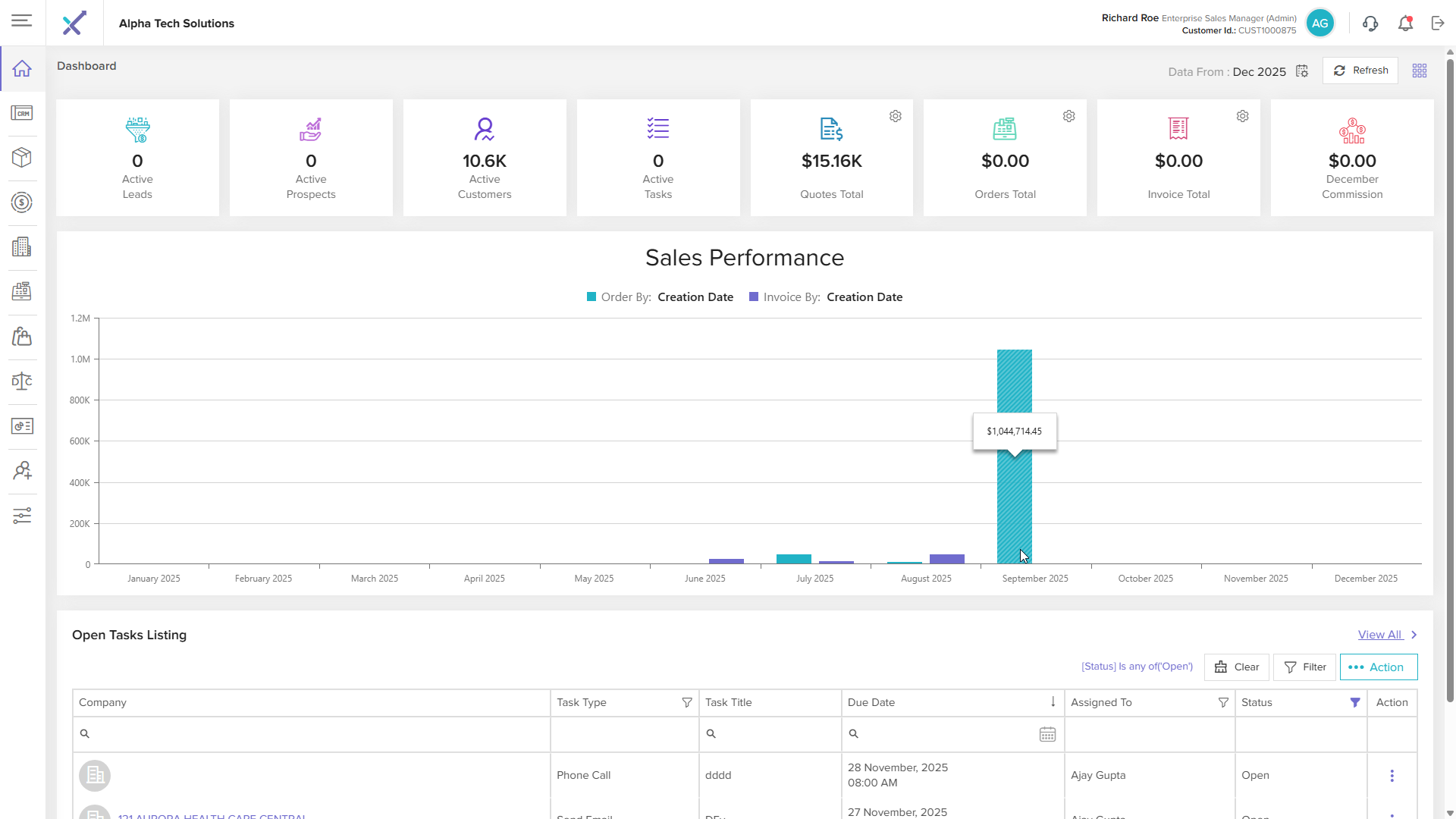Click the products box sidebar icon
The height and width of the screenshot is (819, 1456).
(x=22, y=157)
